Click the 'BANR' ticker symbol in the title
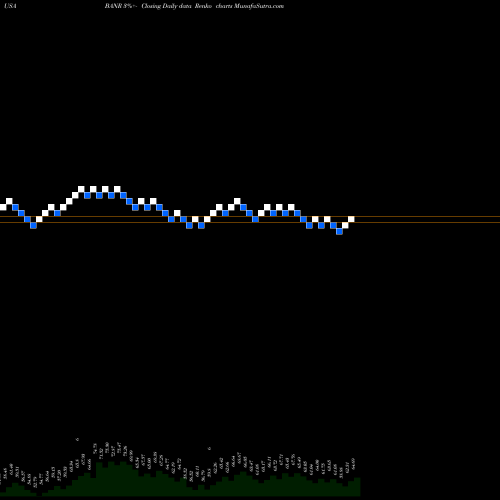 pyautogui.click(x=113, y=6)
